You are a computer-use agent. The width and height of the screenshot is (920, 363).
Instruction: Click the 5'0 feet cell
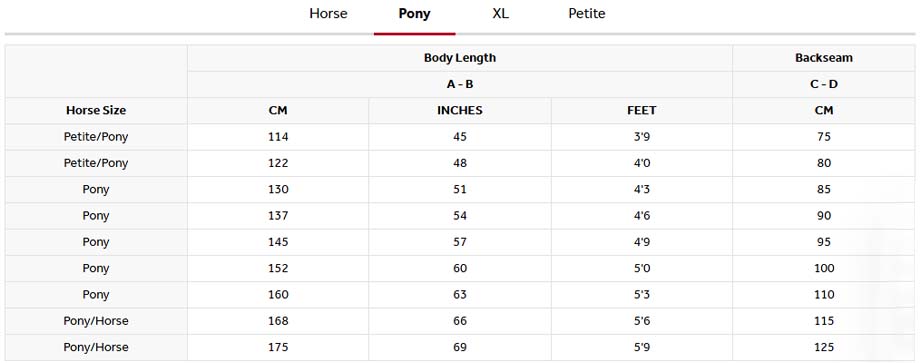tap(642, 269)
